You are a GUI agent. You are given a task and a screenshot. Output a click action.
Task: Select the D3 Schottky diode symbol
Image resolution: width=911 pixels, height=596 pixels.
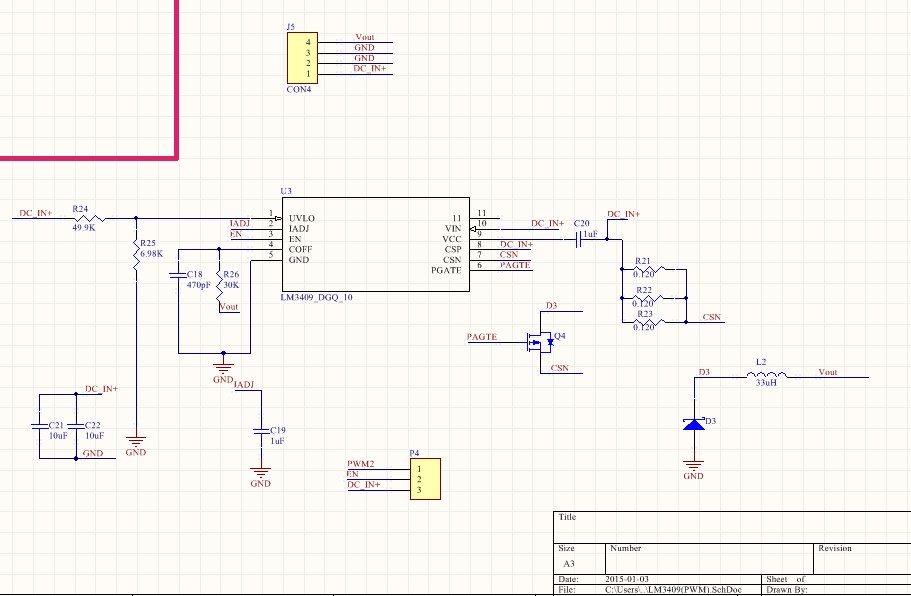click(x=694, y=424)
